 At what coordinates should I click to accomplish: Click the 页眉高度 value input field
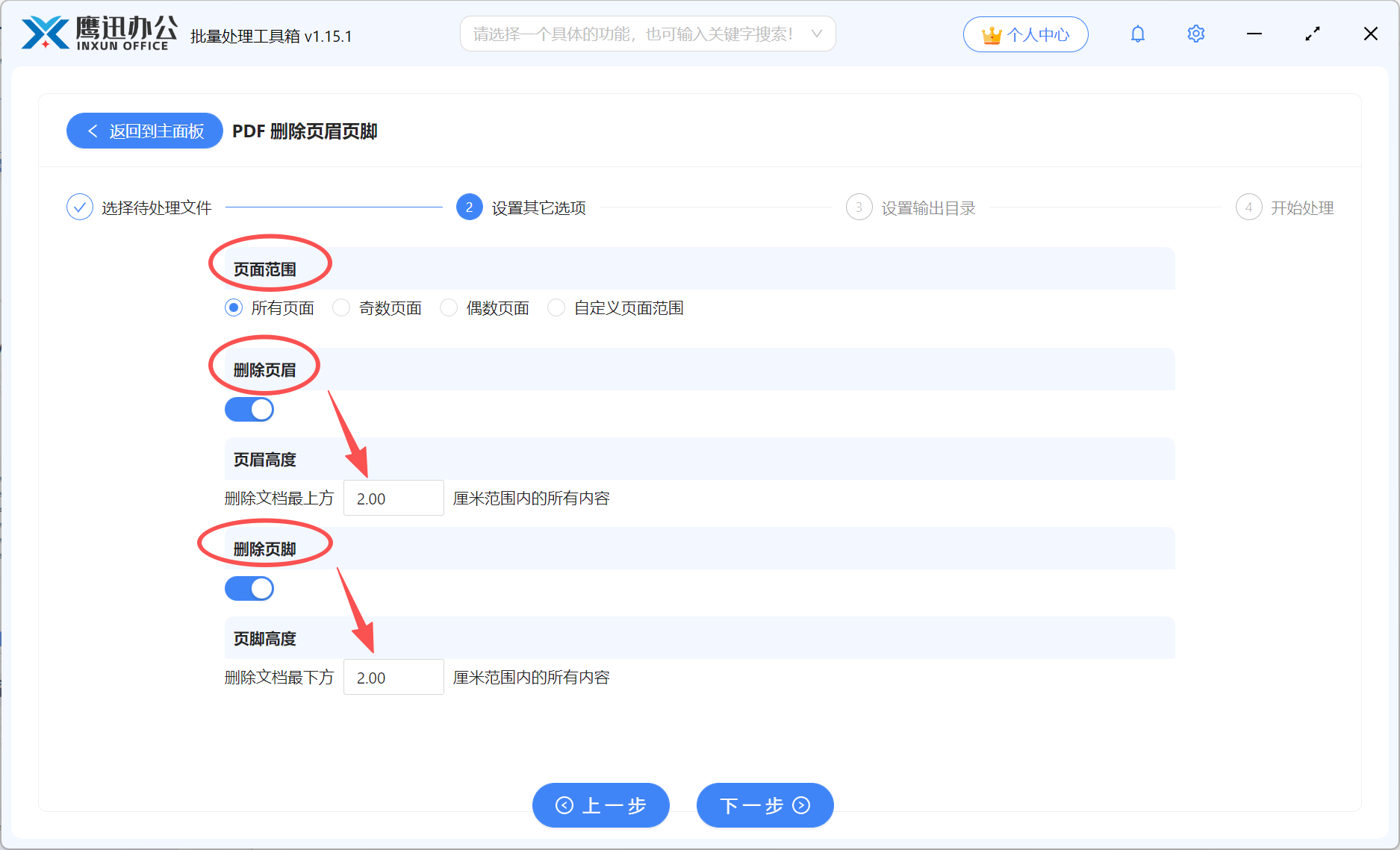[x=393, y=499]
